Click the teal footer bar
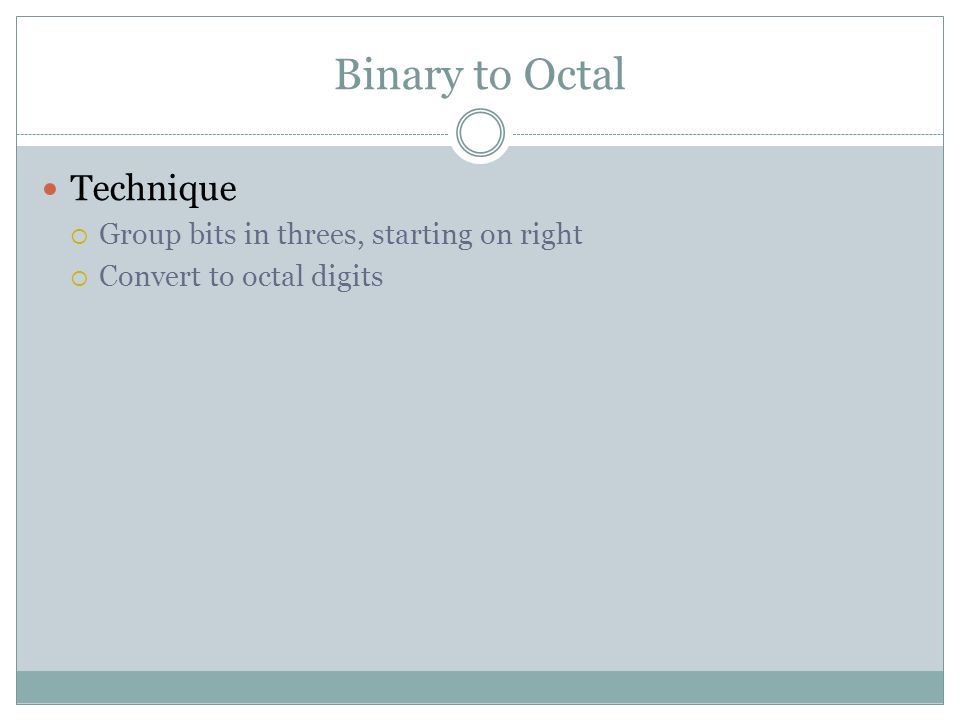Viewport: 960px width, 720px height. (x=480, y=687)
